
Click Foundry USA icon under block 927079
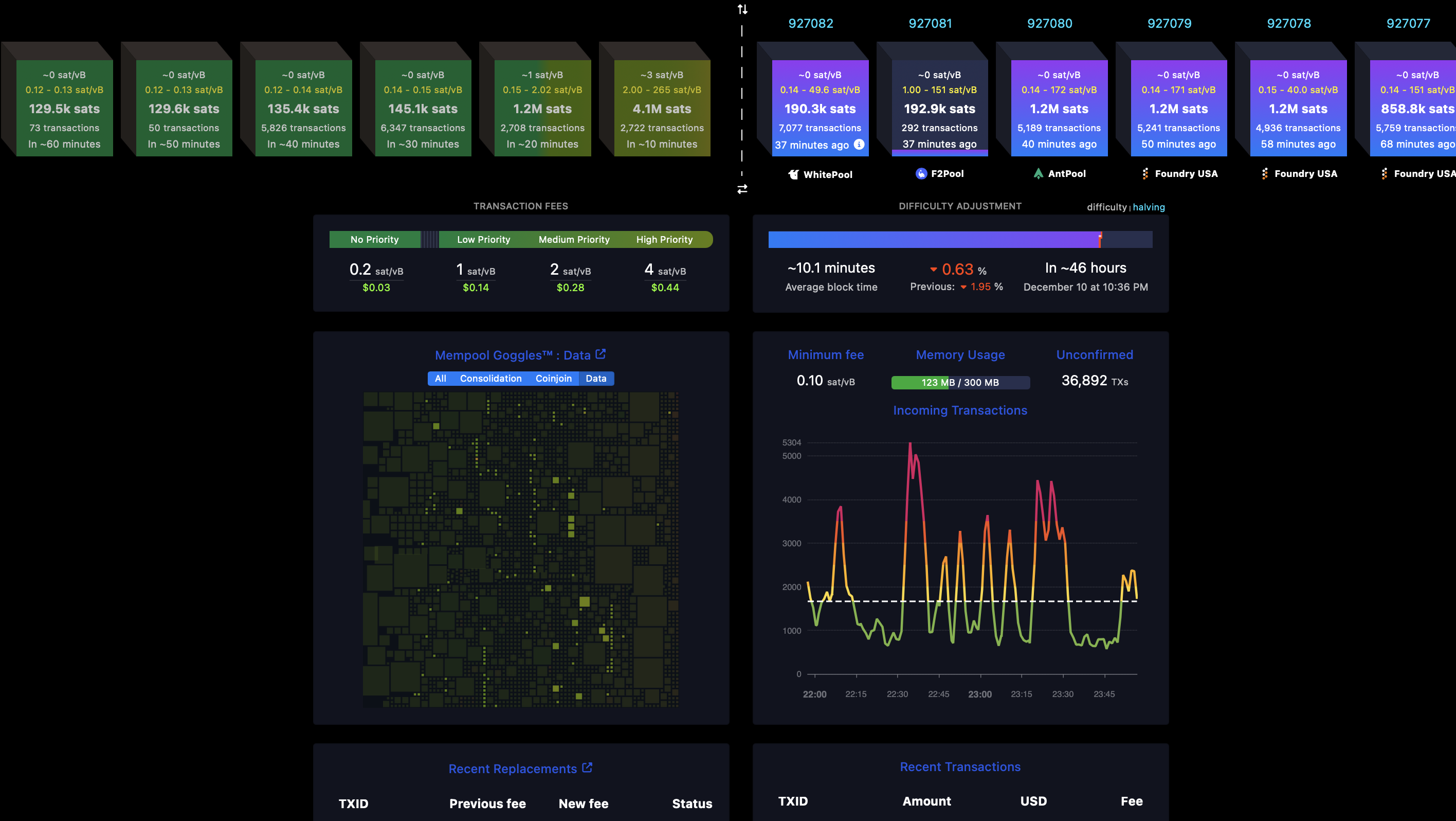1145,173
